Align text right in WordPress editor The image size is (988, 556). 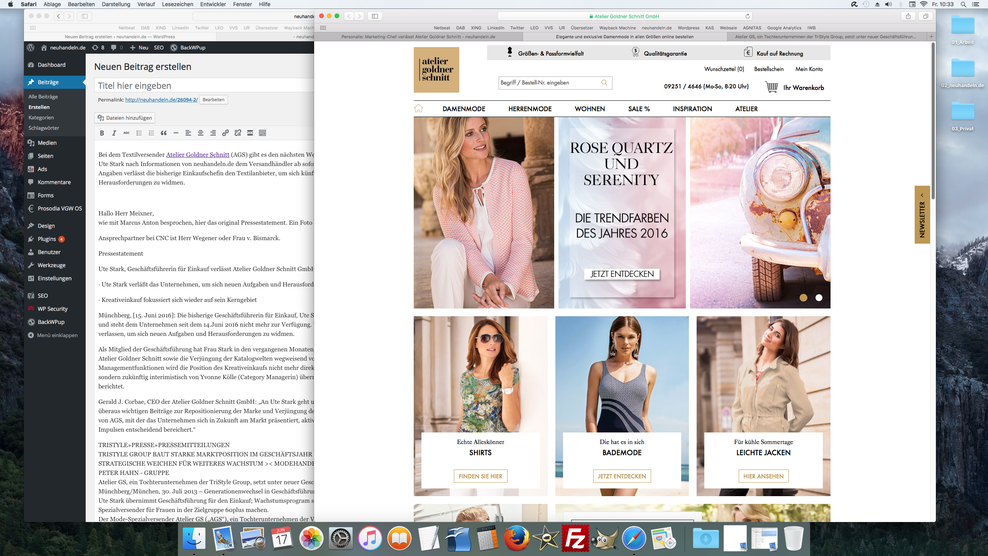(x=213, y=133)
